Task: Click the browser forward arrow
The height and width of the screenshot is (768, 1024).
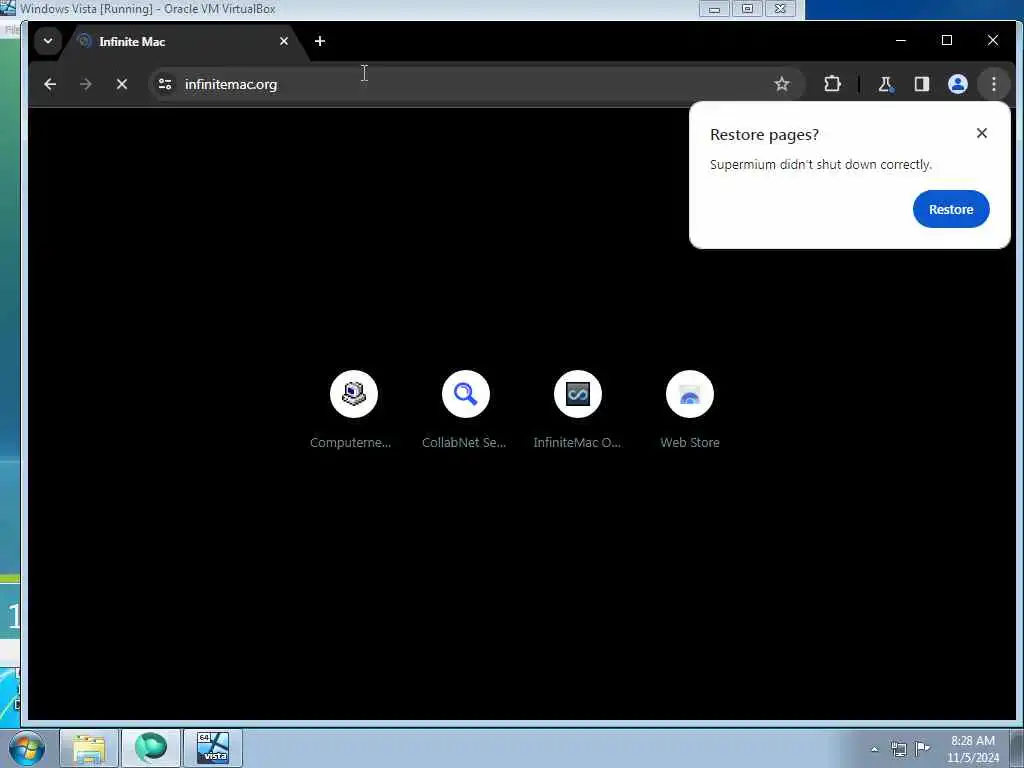Action: [86, 84]
